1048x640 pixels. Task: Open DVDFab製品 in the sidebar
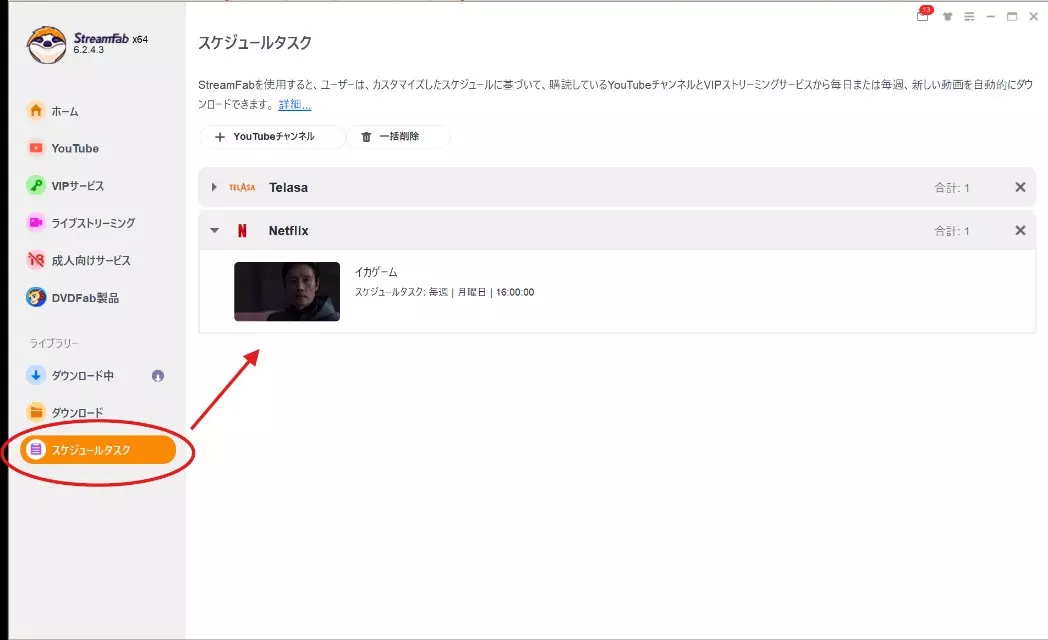(x=72, y=297)
